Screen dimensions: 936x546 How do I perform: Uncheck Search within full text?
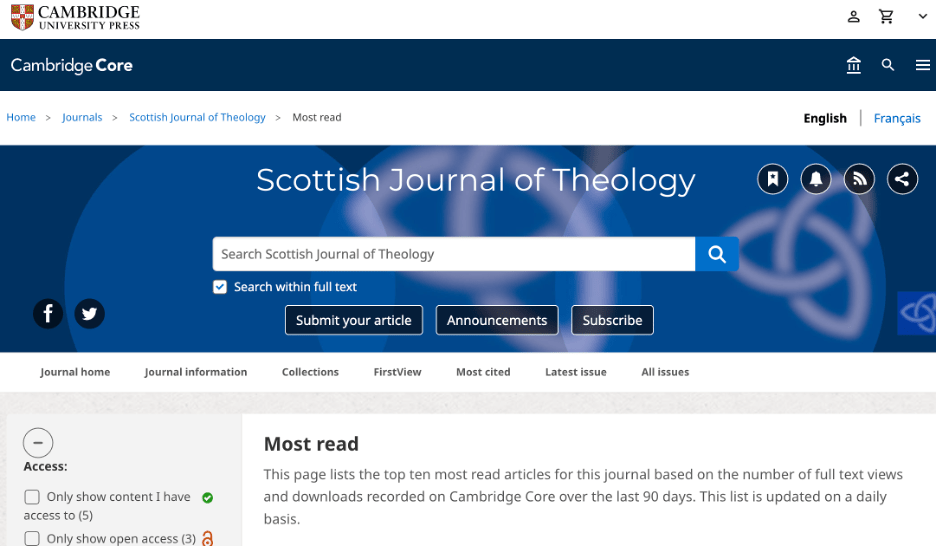[220, 287]
